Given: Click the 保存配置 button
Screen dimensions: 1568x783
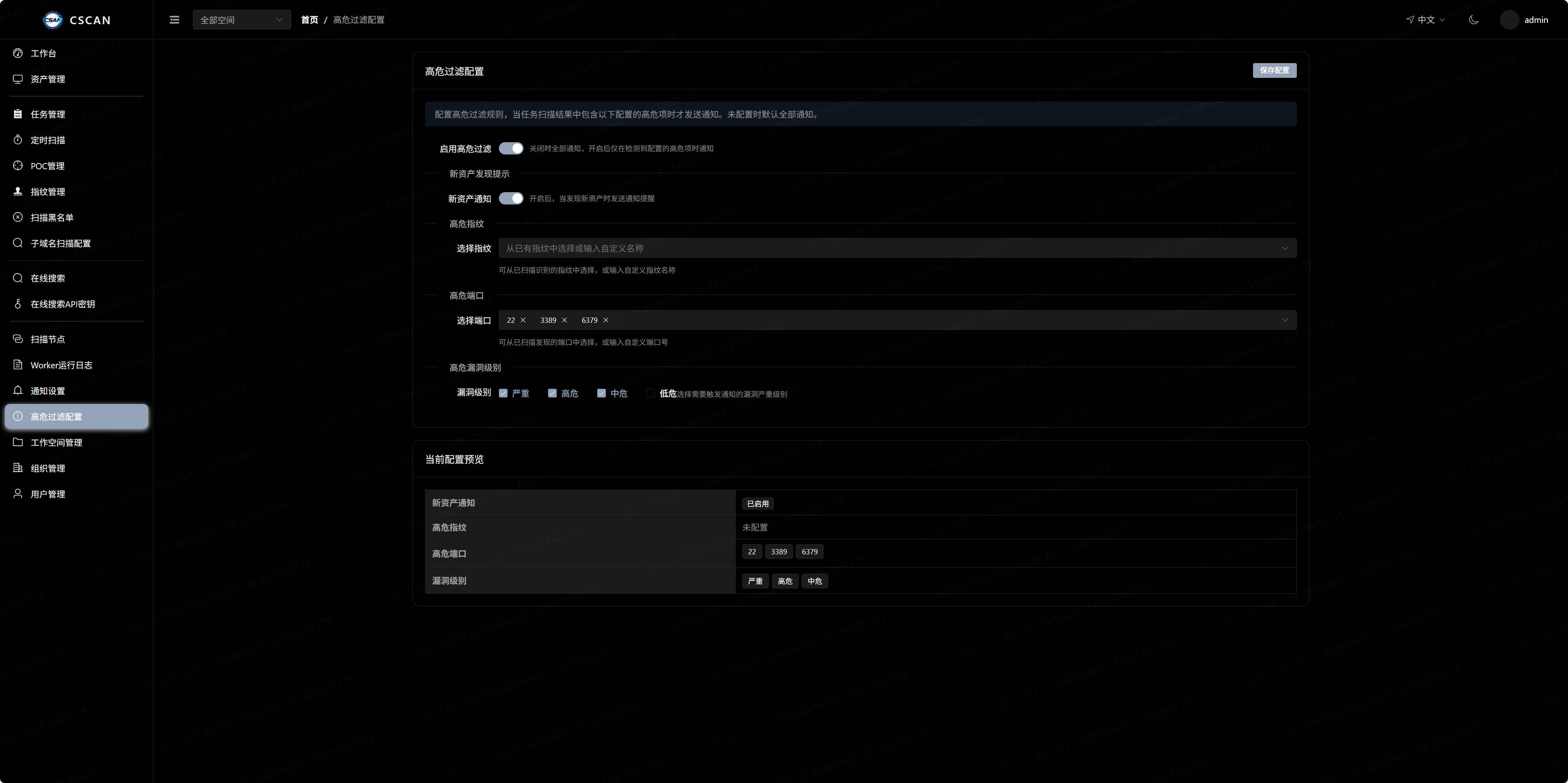Looking at the screenshot, I should point(1275,70).
